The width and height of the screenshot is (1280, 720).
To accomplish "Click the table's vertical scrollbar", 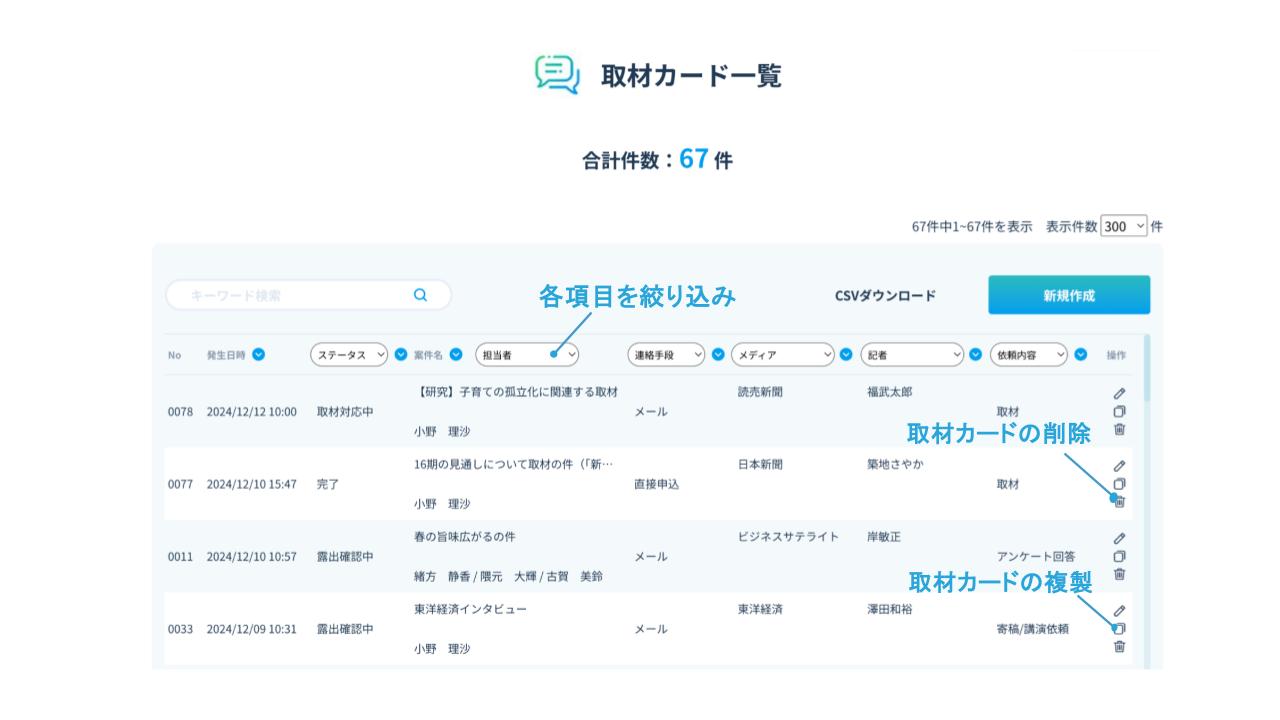I will click(x=1146, y=500).
